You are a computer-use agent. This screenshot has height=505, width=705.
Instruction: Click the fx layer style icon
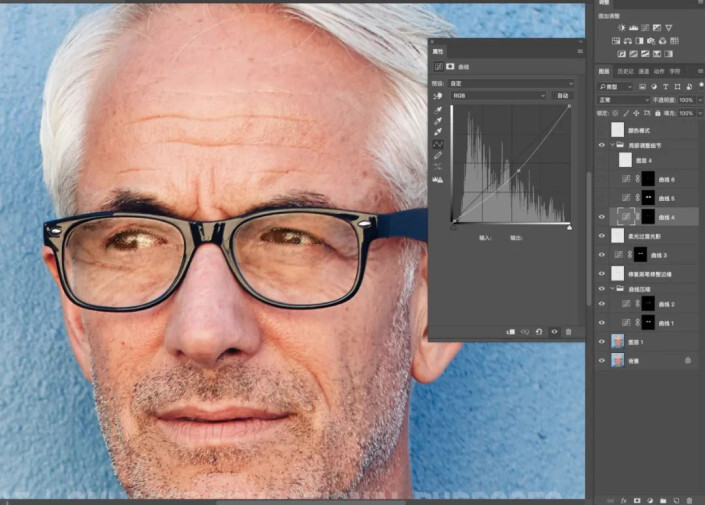pos(623,497)
